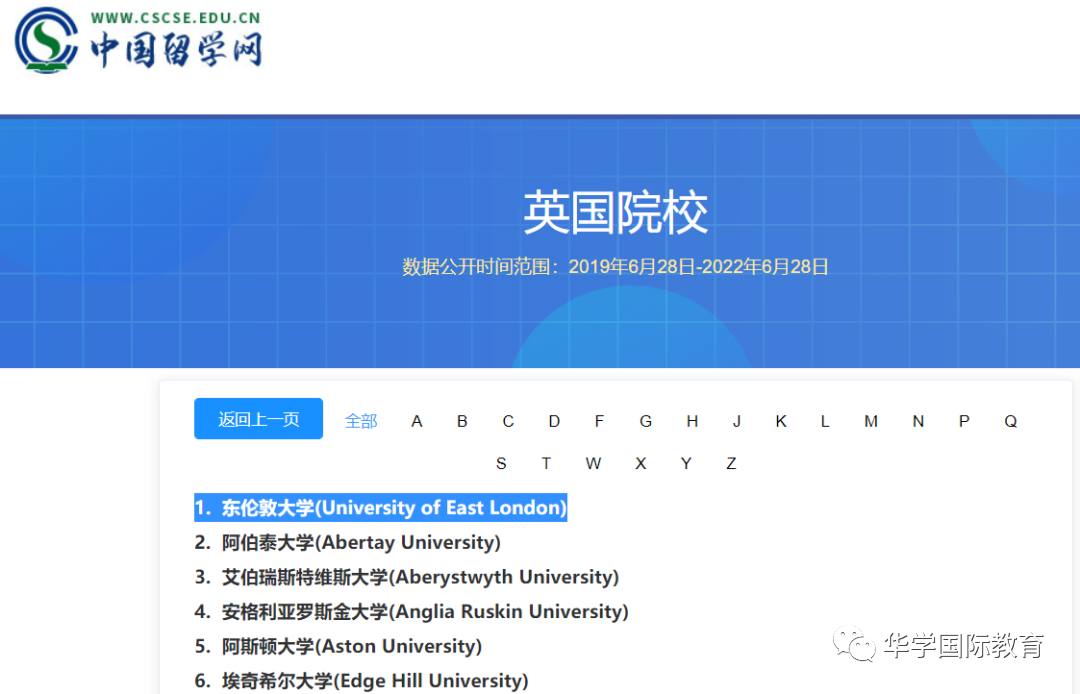The height and width of the screenshot is (694, 1080).
Task: Filter list by letter M
Action: click(871, 421)
